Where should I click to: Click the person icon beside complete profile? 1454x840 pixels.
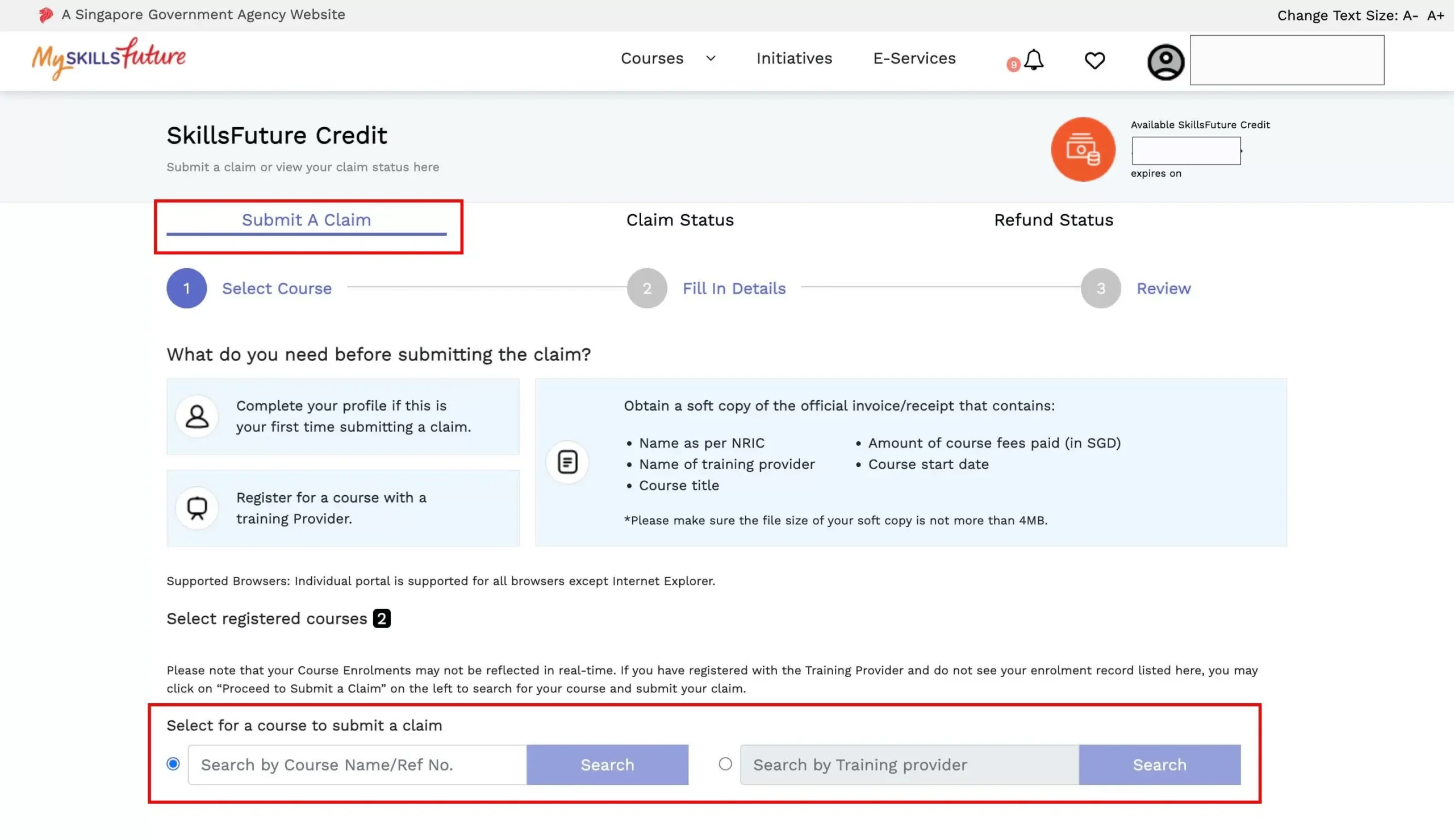[x=197, y=416]
